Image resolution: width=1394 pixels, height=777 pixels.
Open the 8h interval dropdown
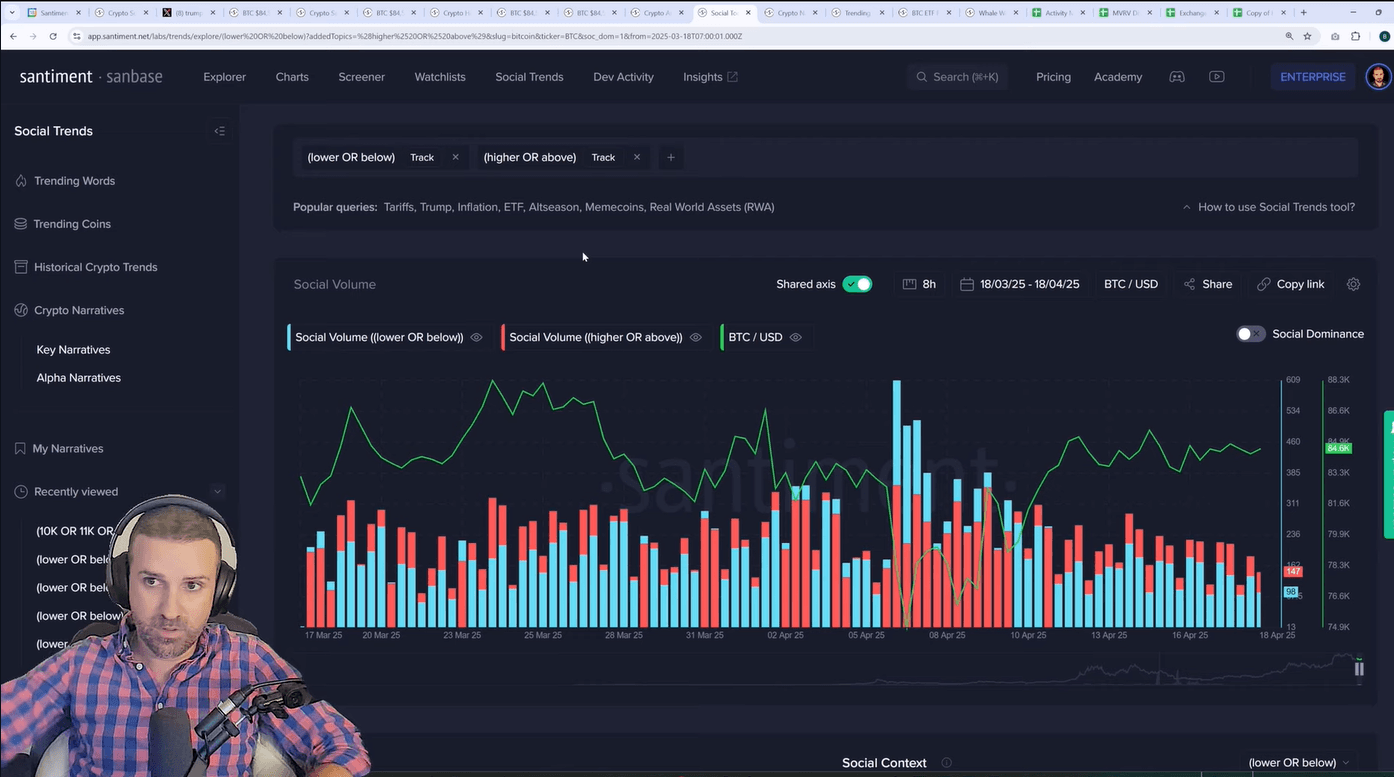tap(919, 284)
